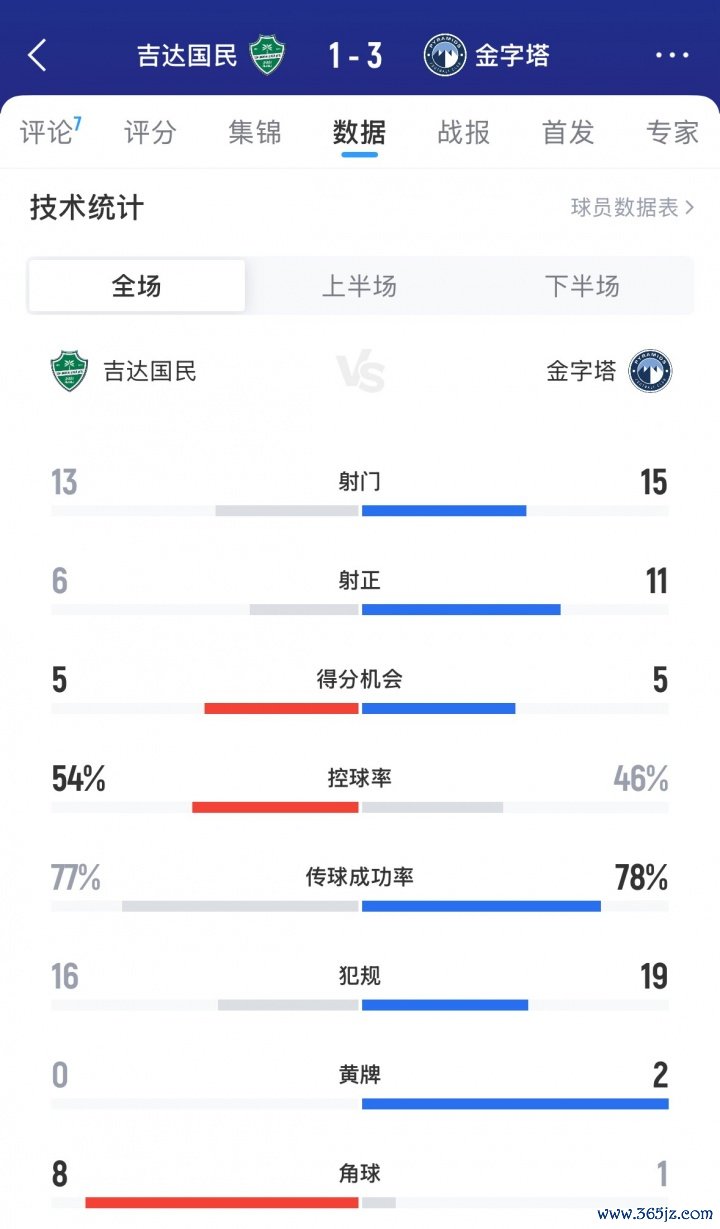Tap the 吉达国民 crest in the header
720x1229 pixels.
[x=267, y=55]
